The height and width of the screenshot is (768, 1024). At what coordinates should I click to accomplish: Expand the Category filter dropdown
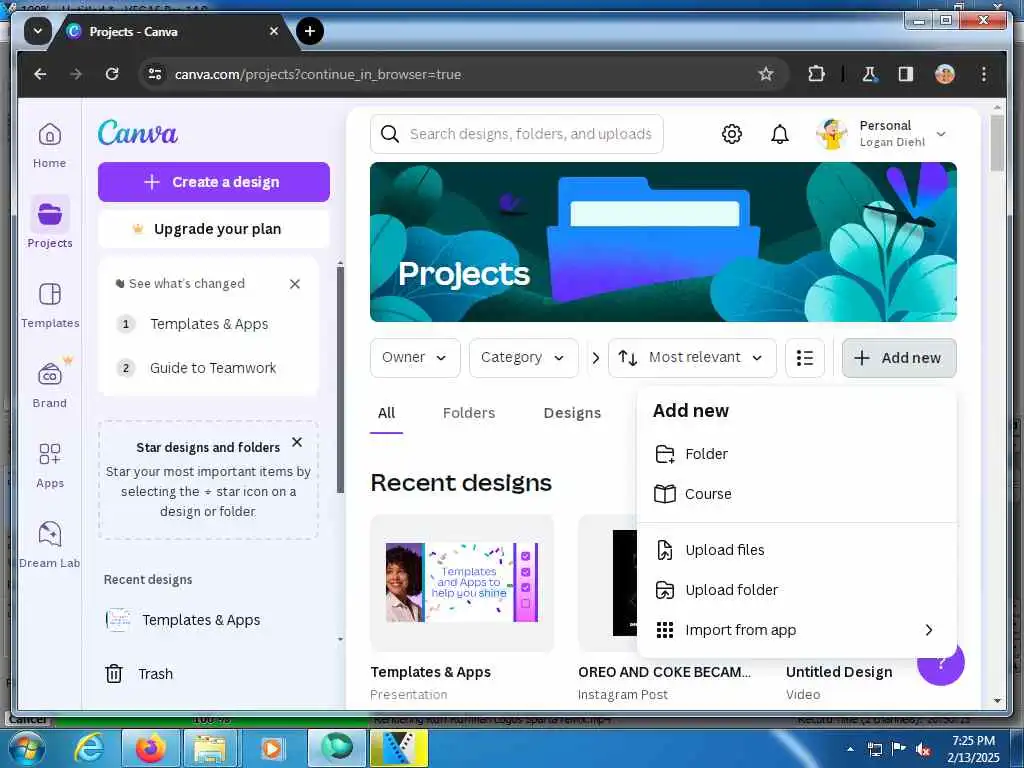click(523, 358)
